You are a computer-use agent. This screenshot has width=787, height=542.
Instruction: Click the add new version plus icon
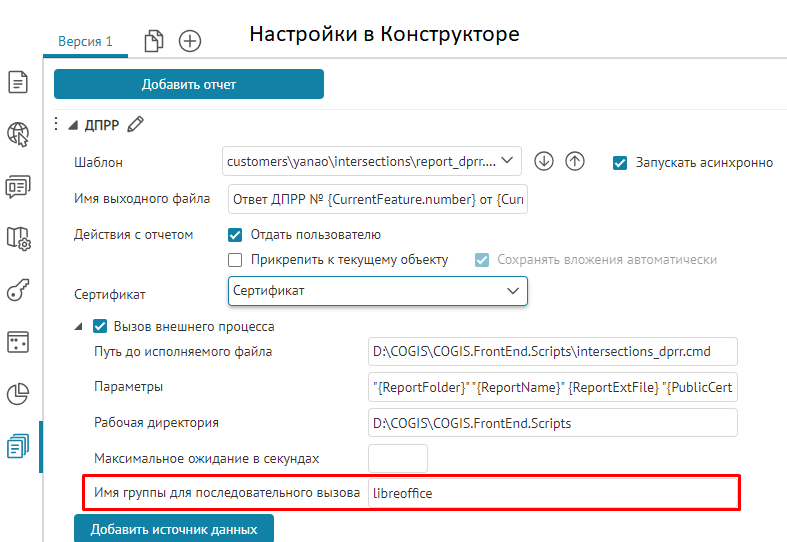click(x=190, y=41)
